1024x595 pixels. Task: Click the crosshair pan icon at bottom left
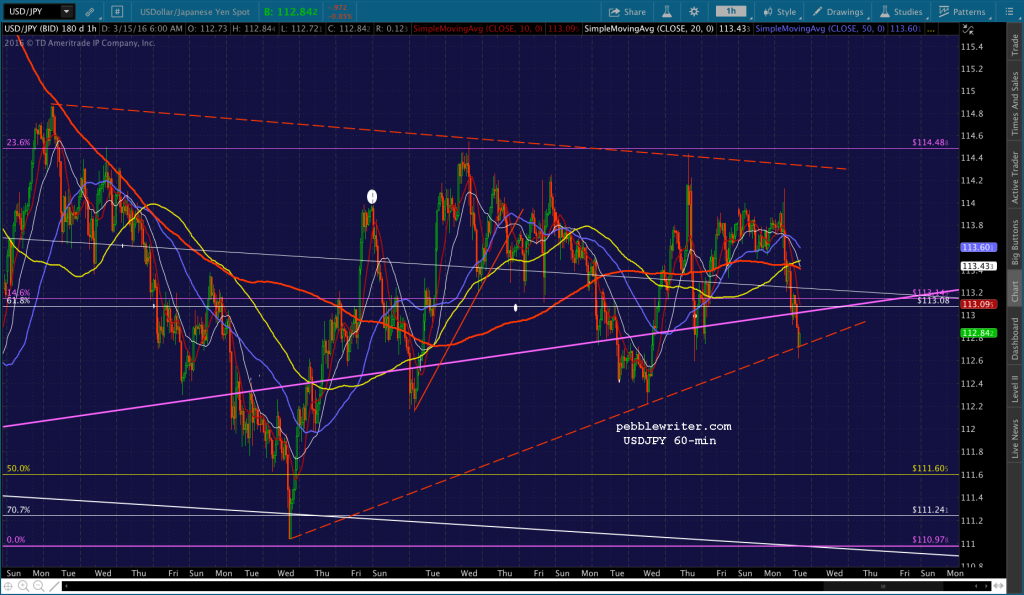(8, 587)
